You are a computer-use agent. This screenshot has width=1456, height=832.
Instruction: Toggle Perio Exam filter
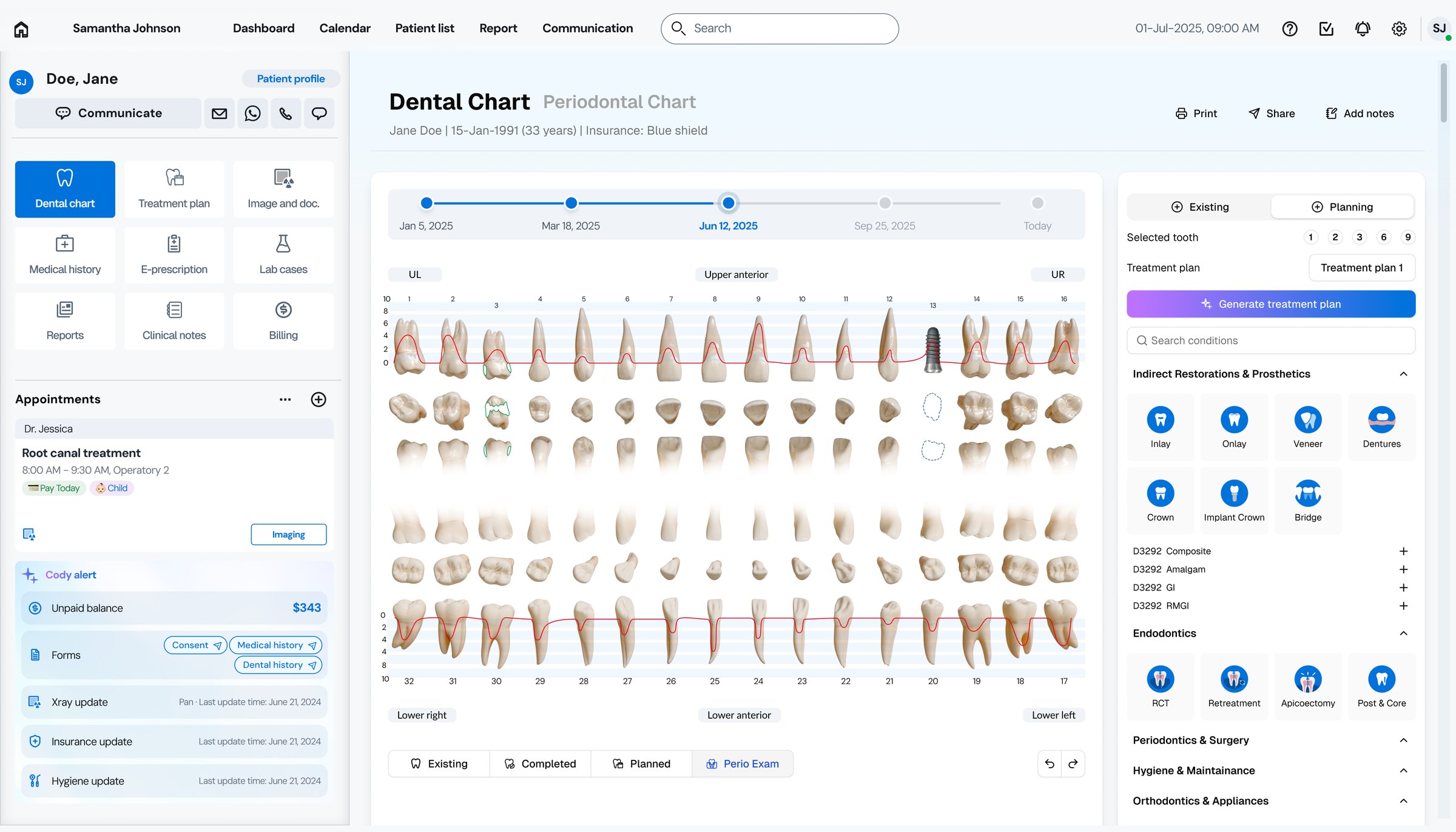[743, 764]
